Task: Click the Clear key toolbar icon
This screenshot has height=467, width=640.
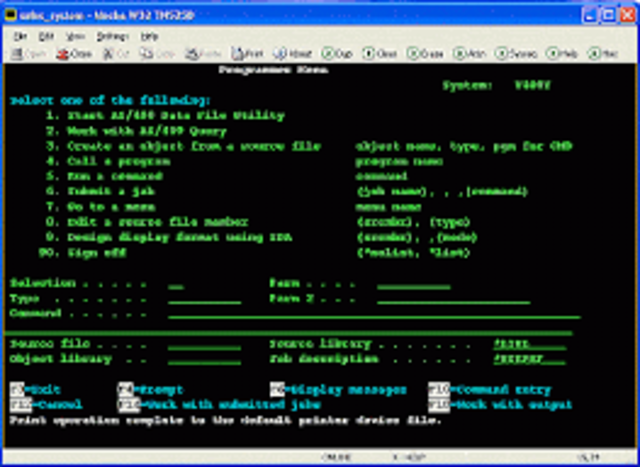Action: (x=380, y=53)
